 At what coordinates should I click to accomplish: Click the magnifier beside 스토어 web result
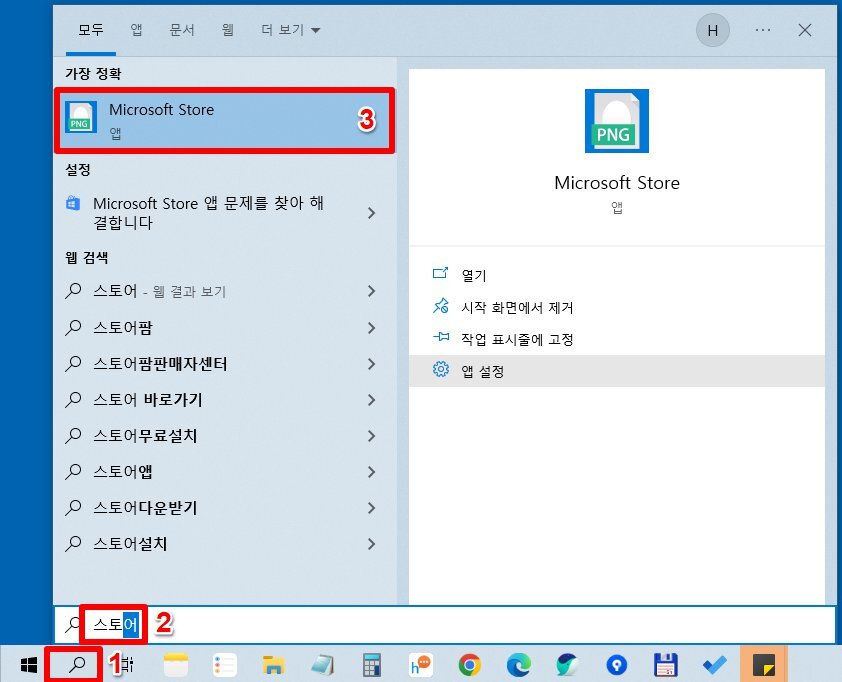(x=73, y=291)
